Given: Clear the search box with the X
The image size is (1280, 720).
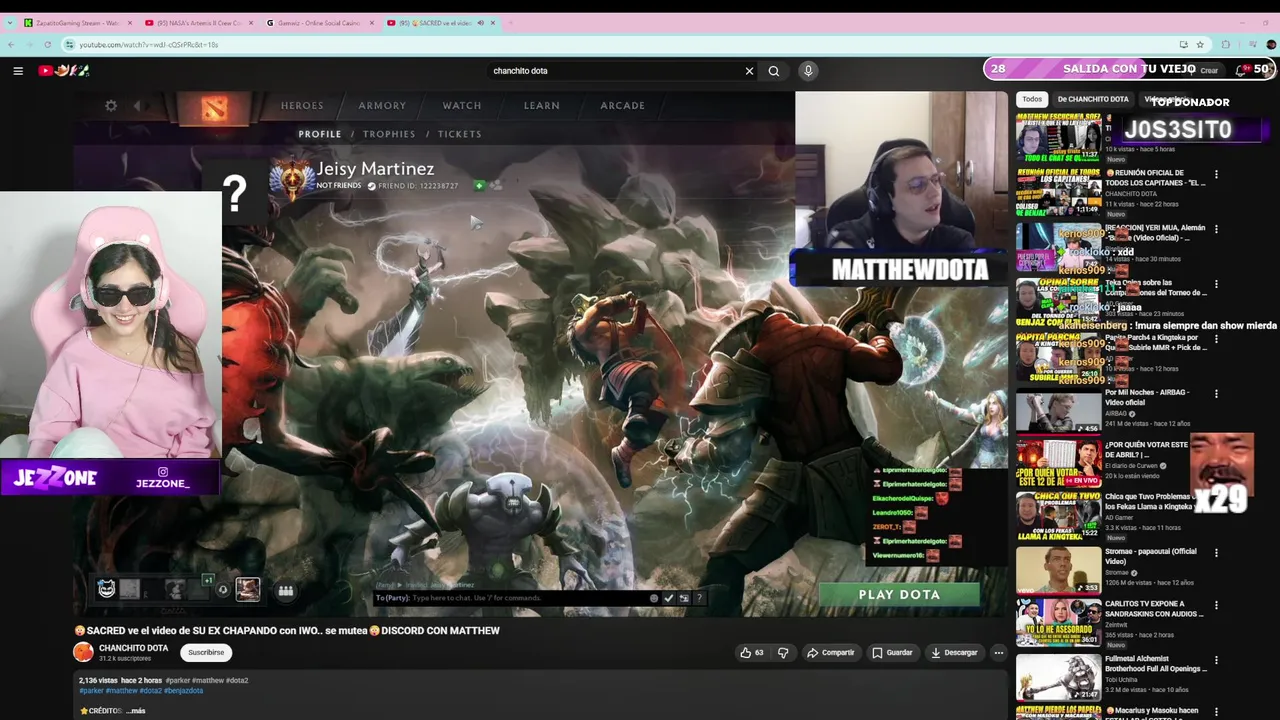Looking at the screenshot, I should [x=749, y=71].
